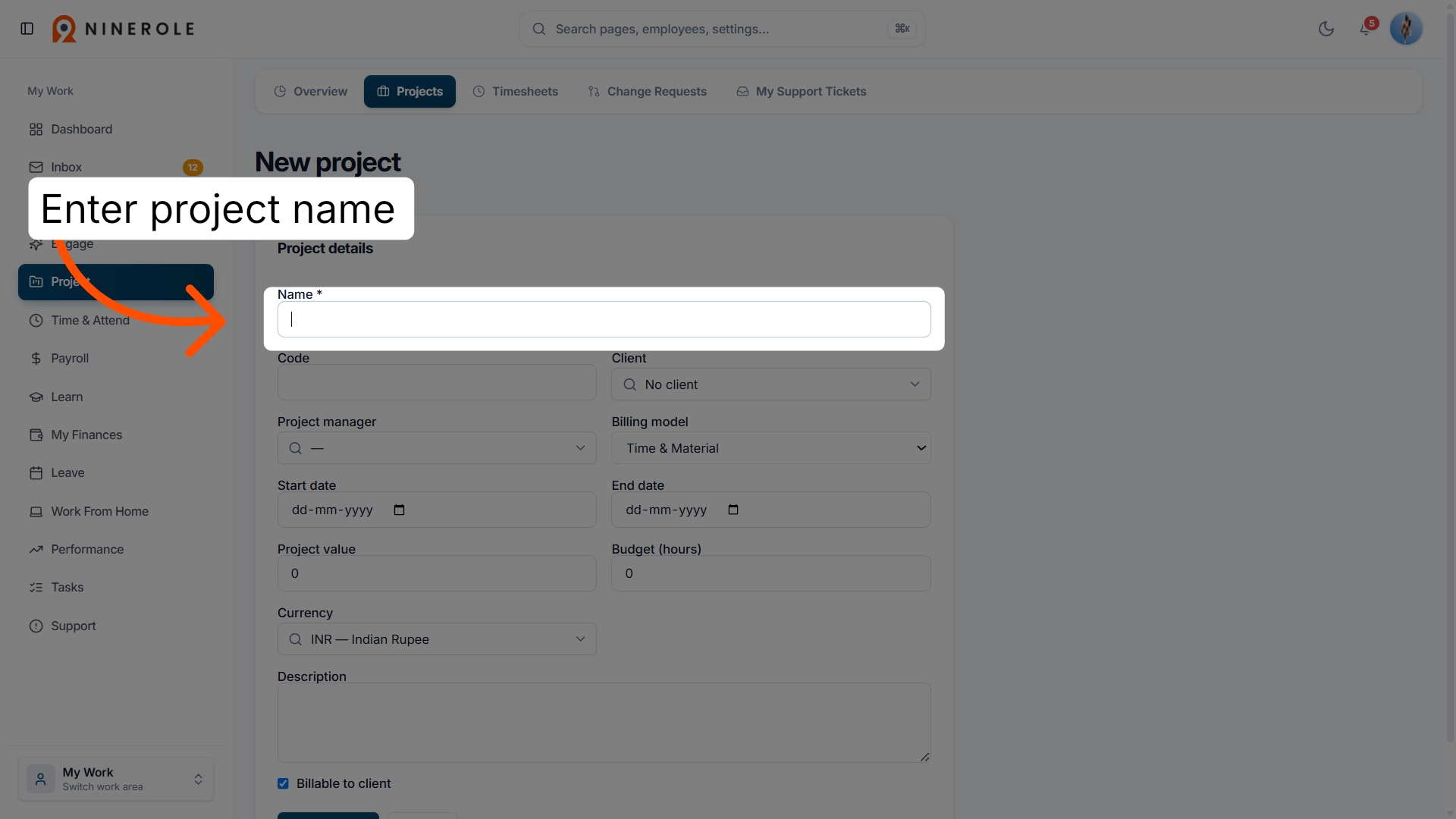The height and width of the screenshot is (819, 1456).
Task: Uncheck the Billable to client checkbox
Action: [283, 784]
